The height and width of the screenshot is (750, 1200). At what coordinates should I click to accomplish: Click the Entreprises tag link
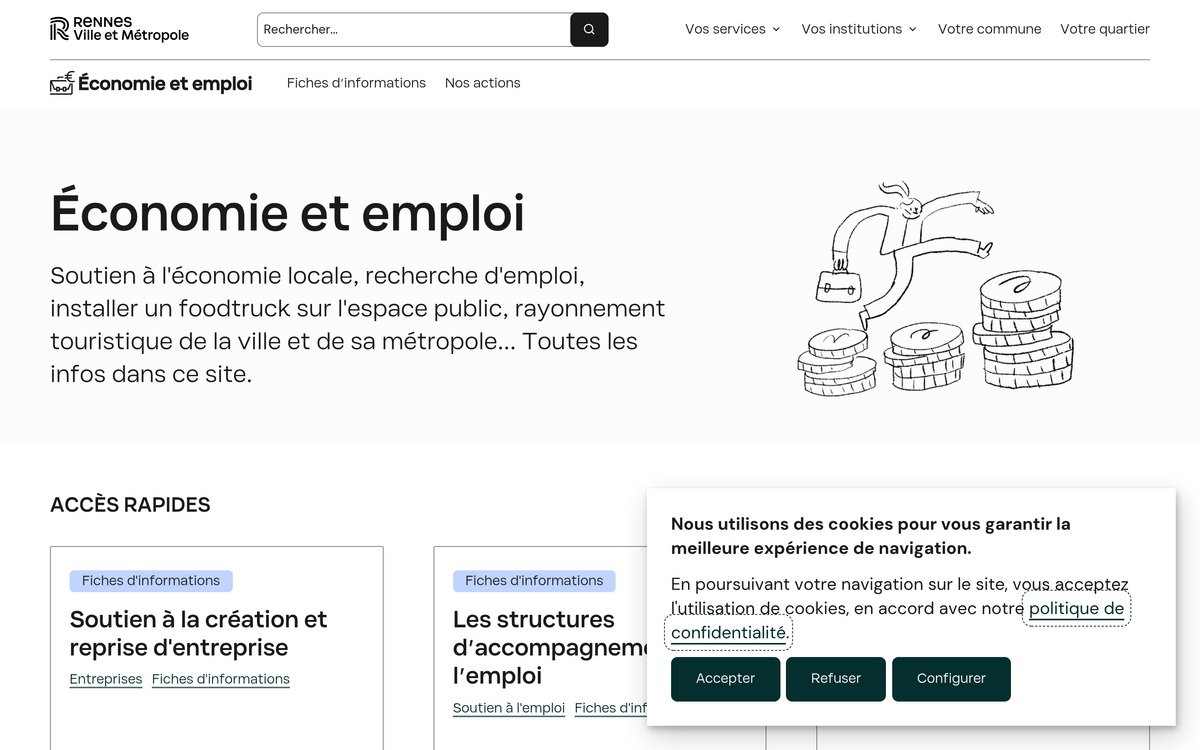click(106, 679)
